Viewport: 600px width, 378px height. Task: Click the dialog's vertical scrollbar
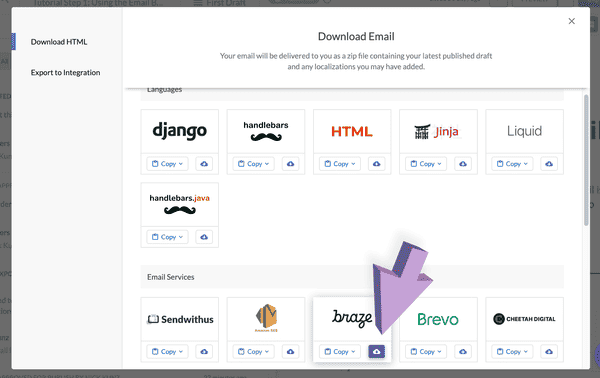tap(586, 160)
